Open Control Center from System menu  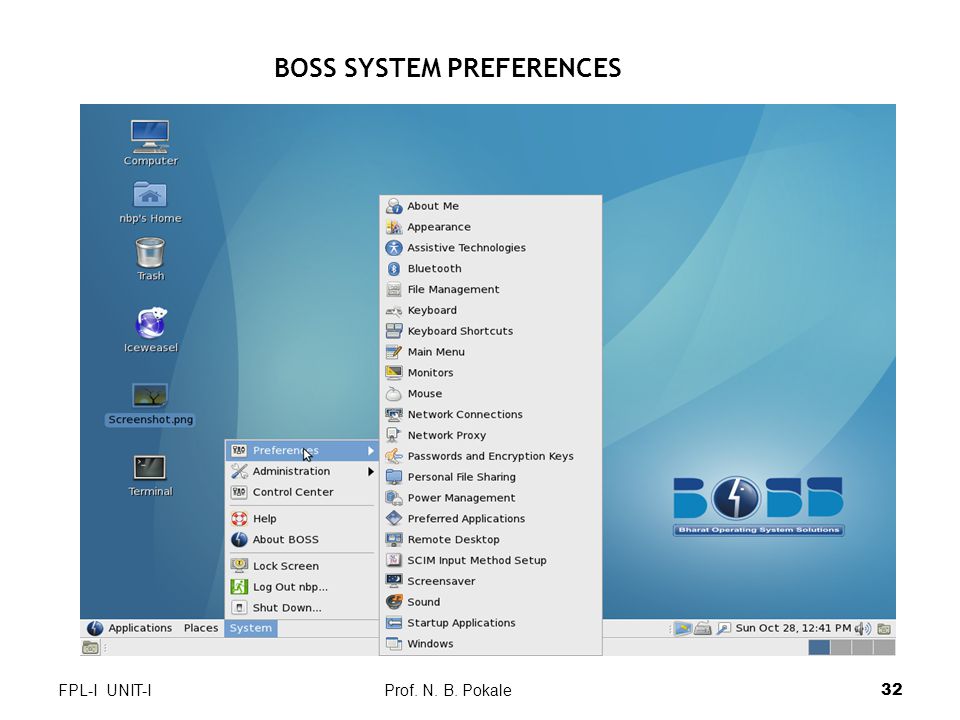pos(302,492)
